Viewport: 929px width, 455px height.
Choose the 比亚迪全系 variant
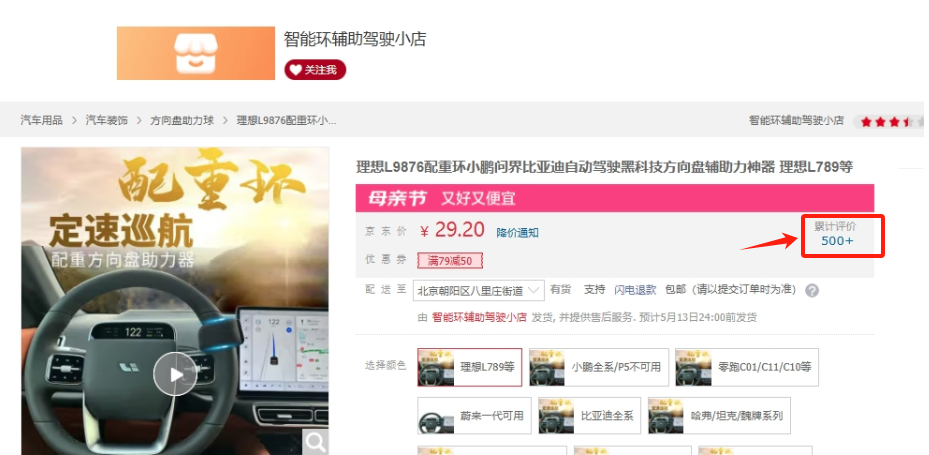[588, 416]
